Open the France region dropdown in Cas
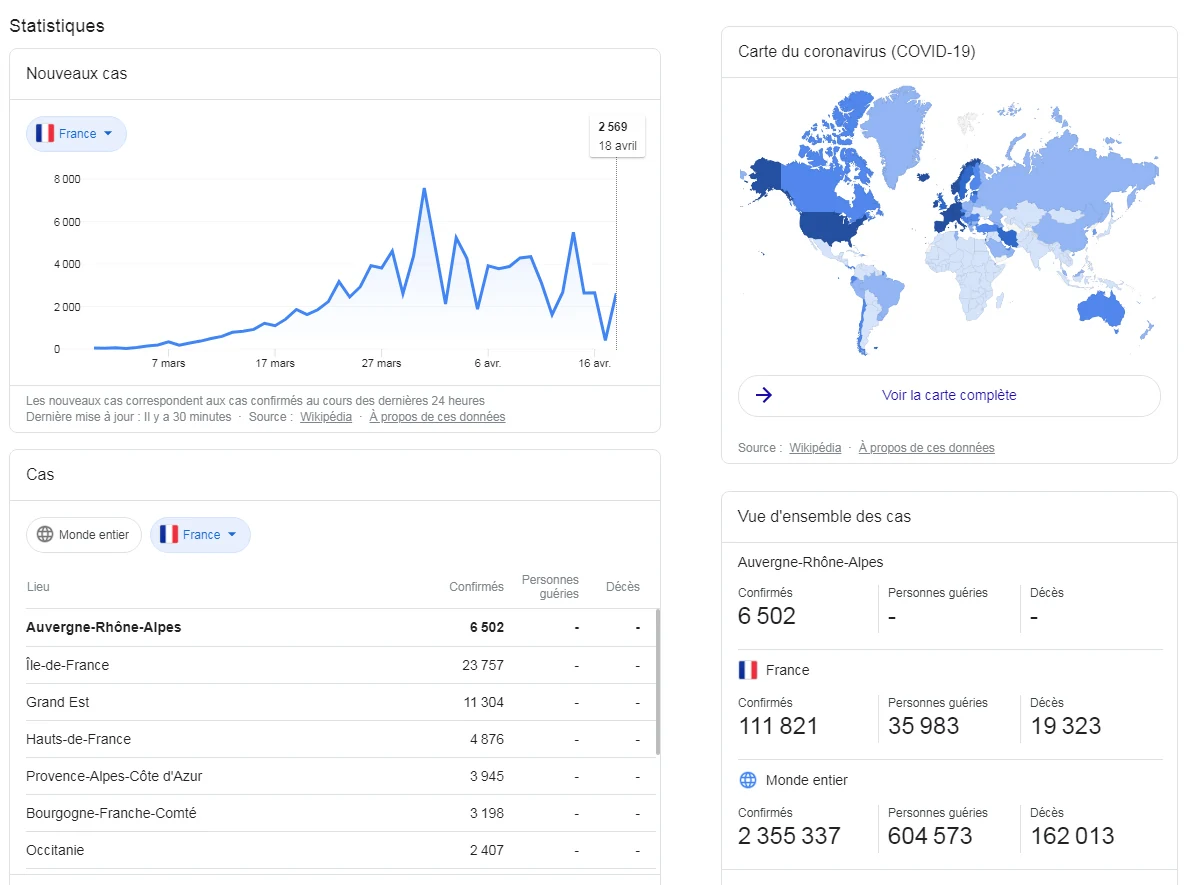 pos(200,535)
